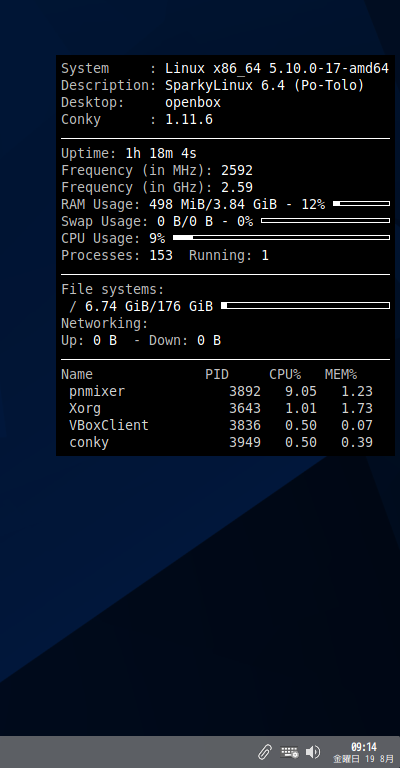400x768 pixels.
Task: Click the Uptime line in Conky
Action: (x=129, y=153)
